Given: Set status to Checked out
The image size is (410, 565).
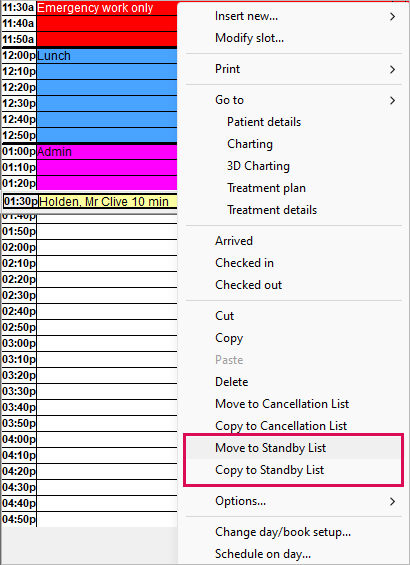Looking at the screenshot, I should pos(248,285).
